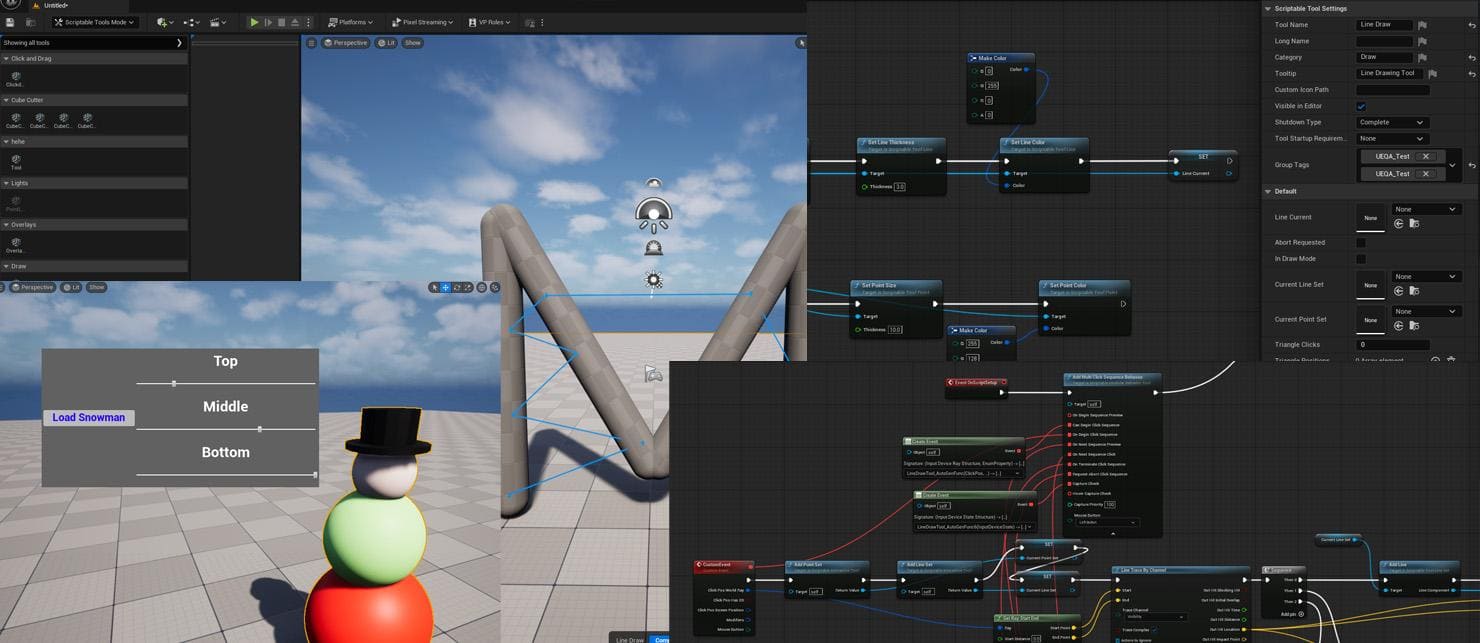This screenshot has height=643, width=1480.
Task: Open the Shutdown Type dropdown
Action: [x=1392, y=122]
